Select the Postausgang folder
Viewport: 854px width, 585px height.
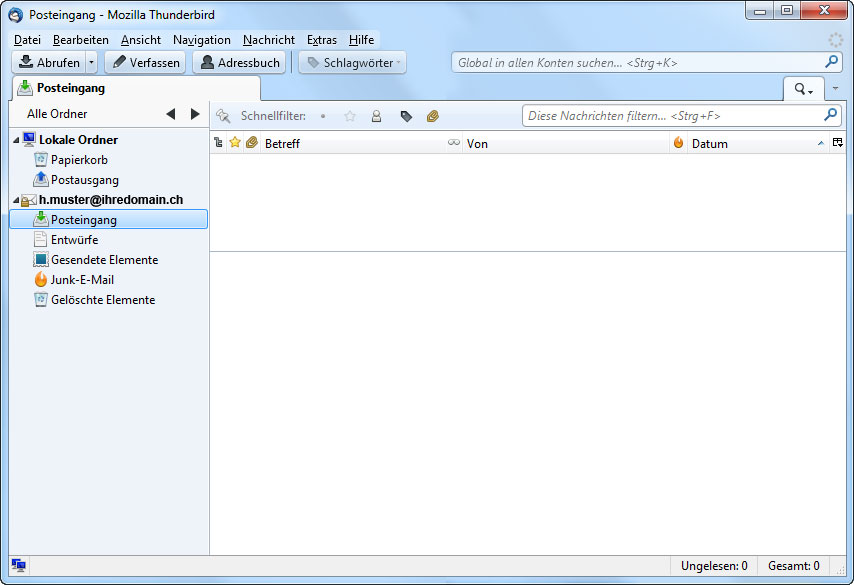[x=85, y=180]
